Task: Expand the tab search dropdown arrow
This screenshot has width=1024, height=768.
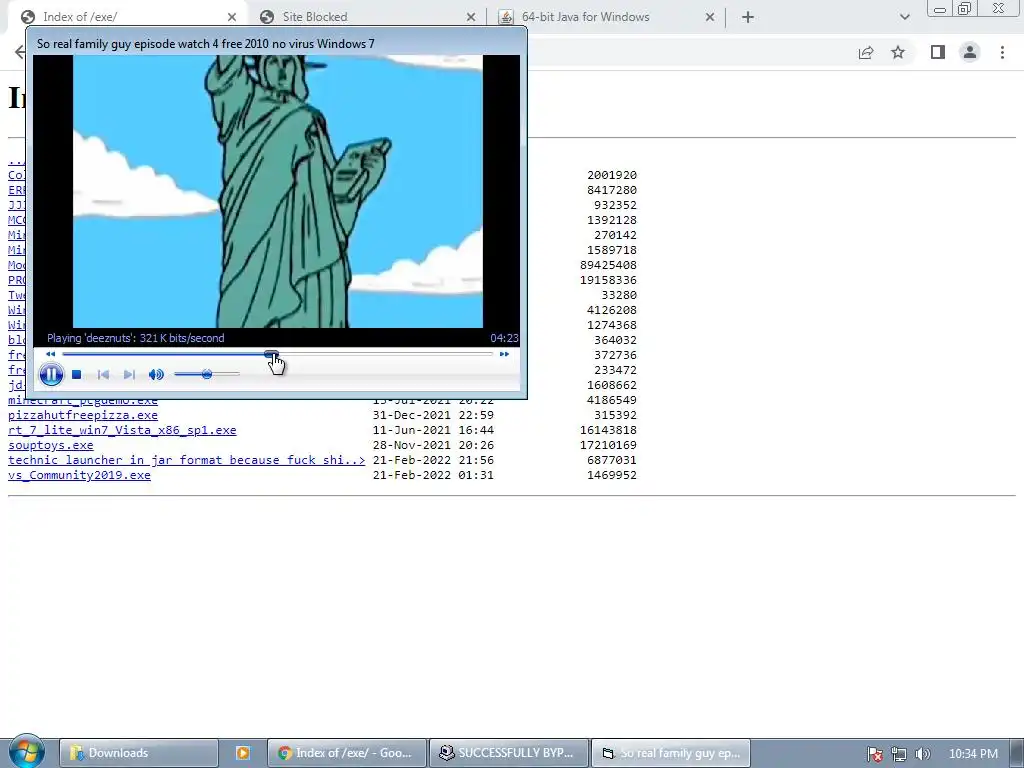Action: tap(904, 18)
